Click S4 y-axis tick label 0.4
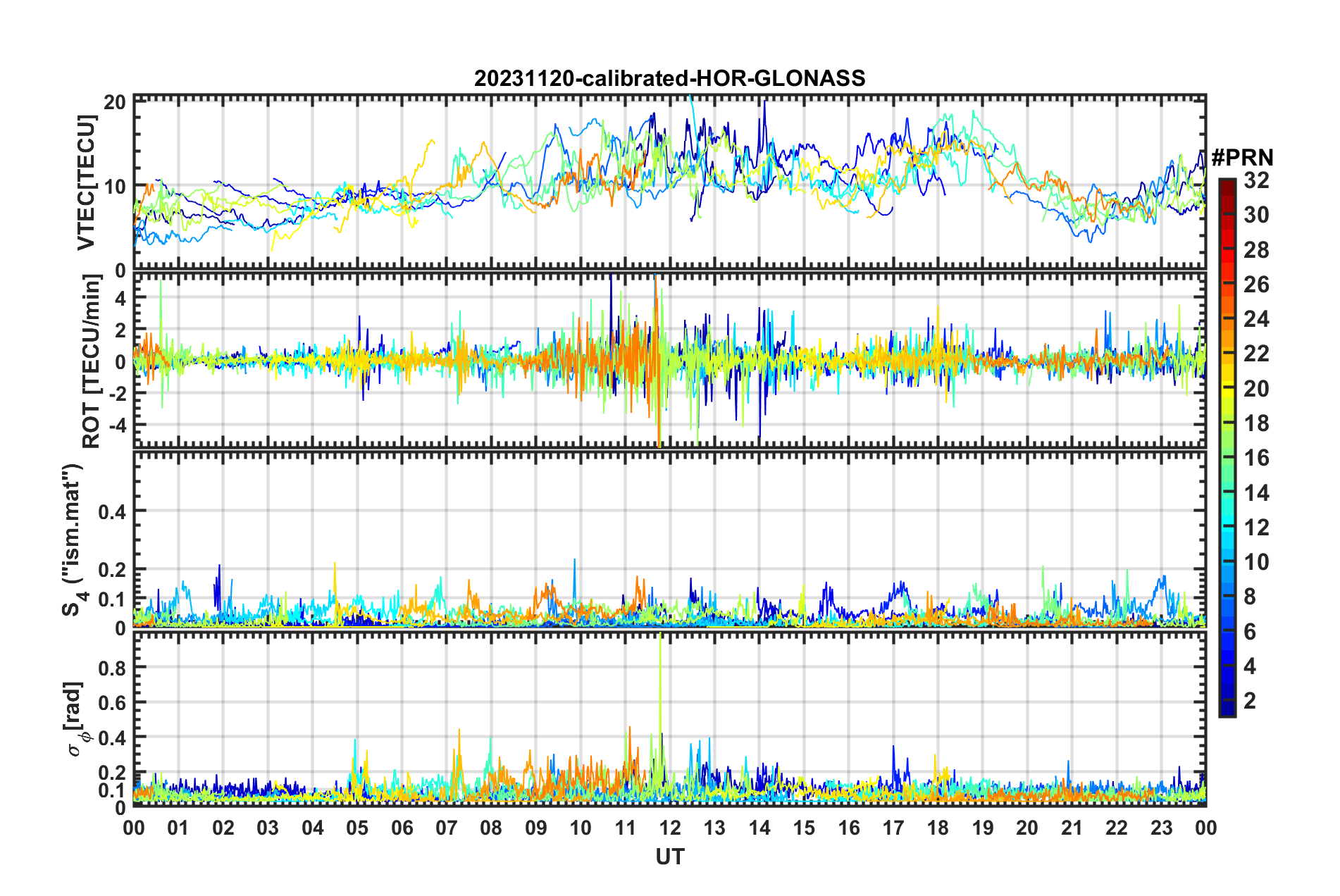Image resolution: width=1340 pixels, height=896 pixels. tap(112, 511)
